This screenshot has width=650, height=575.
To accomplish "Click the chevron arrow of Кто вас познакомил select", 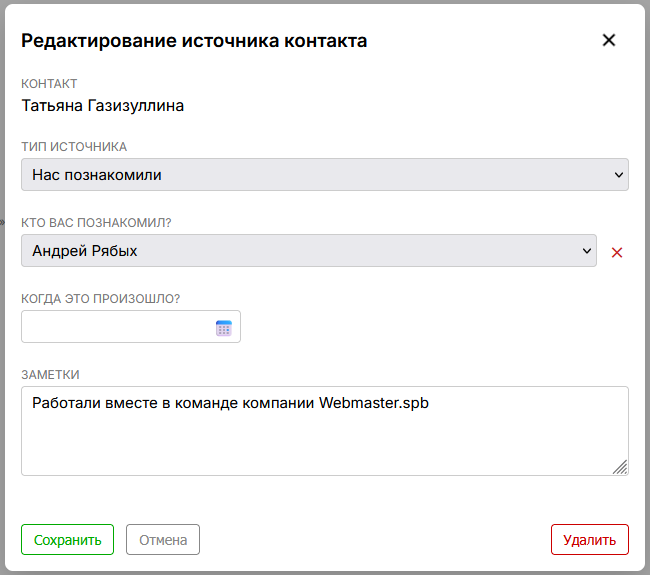I will 586,251.
